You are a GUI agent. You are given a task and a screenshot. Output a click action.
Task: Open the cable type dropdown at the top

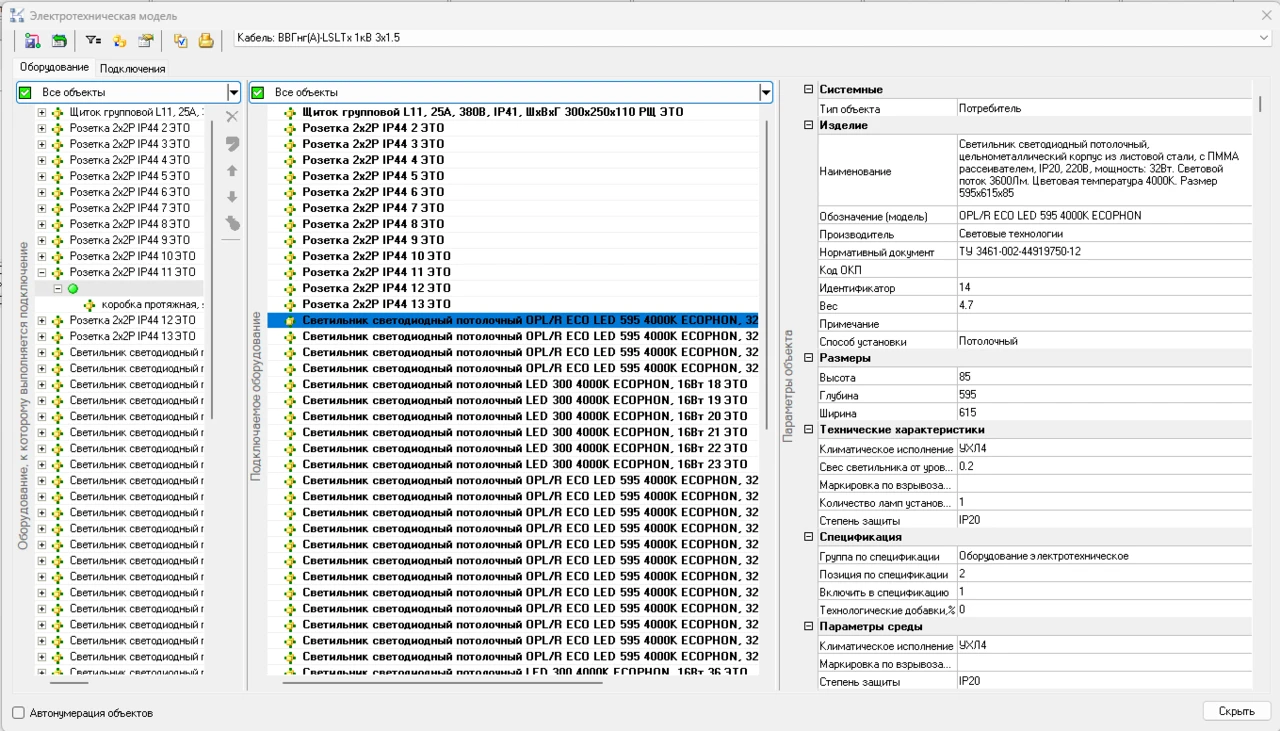coord(1264,38)
